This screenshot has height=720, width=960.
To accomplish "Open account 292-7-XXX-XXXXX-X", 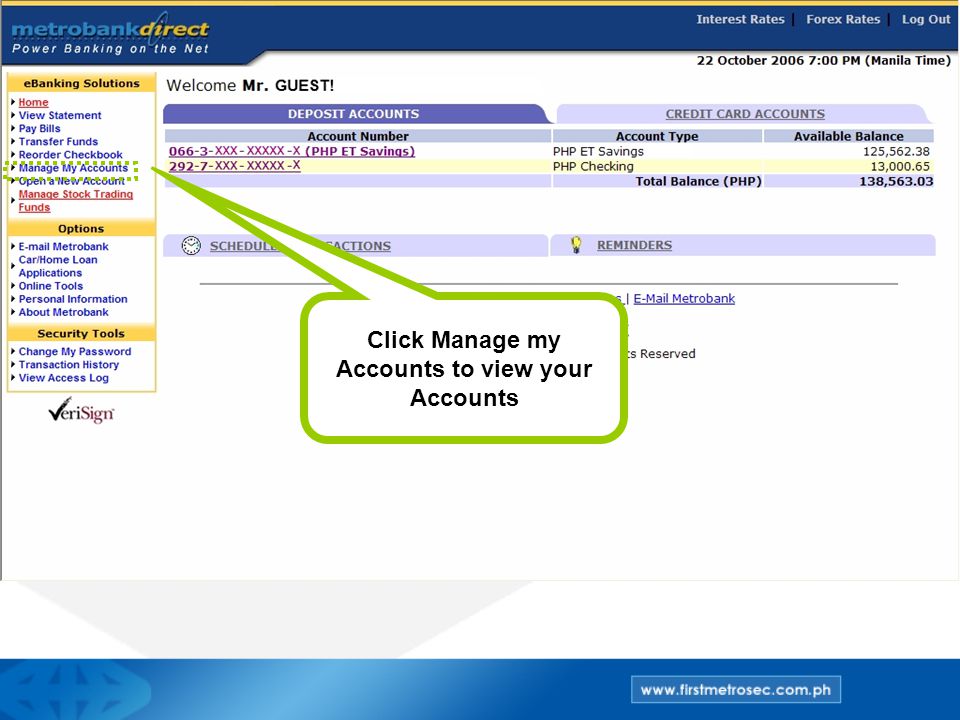I will (x=234, y=166).
